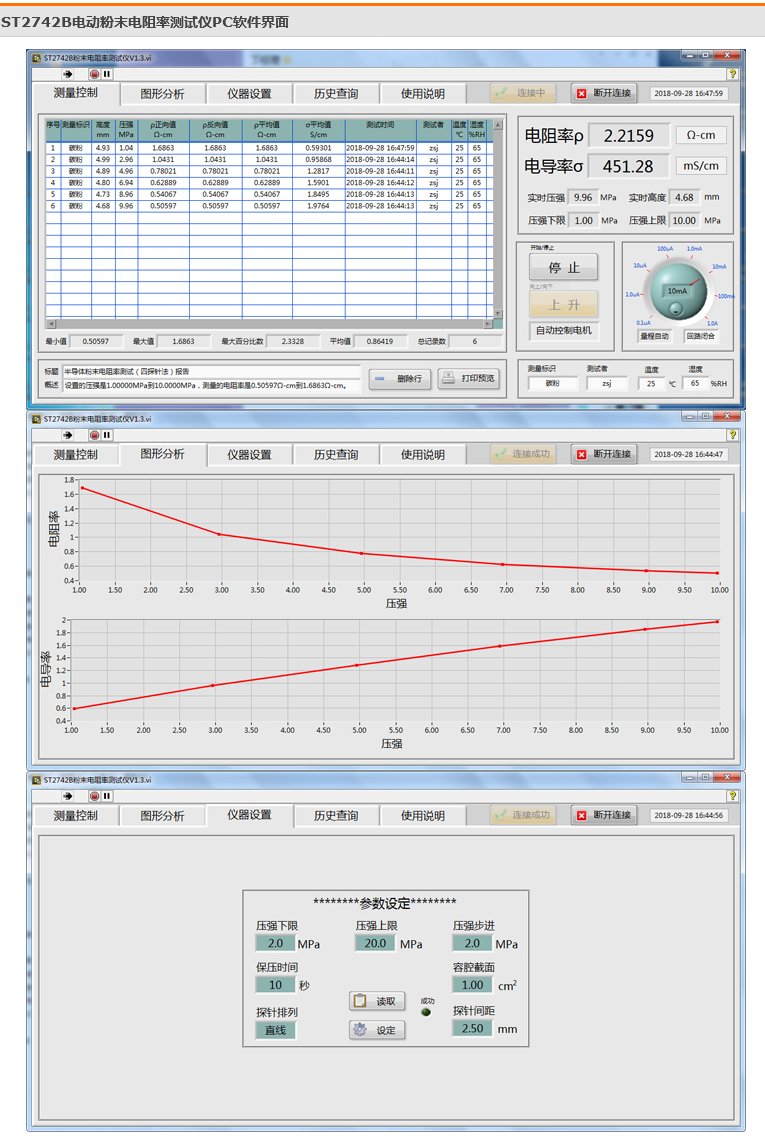Click the 10mA current range knob
The width and height of the screenshot is (765, 1138).
(677, 291)
